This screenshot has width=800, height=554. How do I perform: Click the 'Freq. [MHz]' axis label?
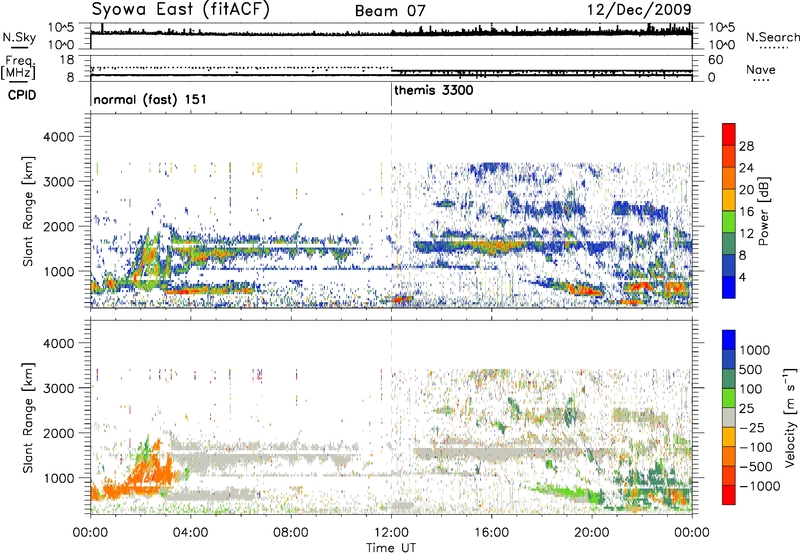coord(19,68)
